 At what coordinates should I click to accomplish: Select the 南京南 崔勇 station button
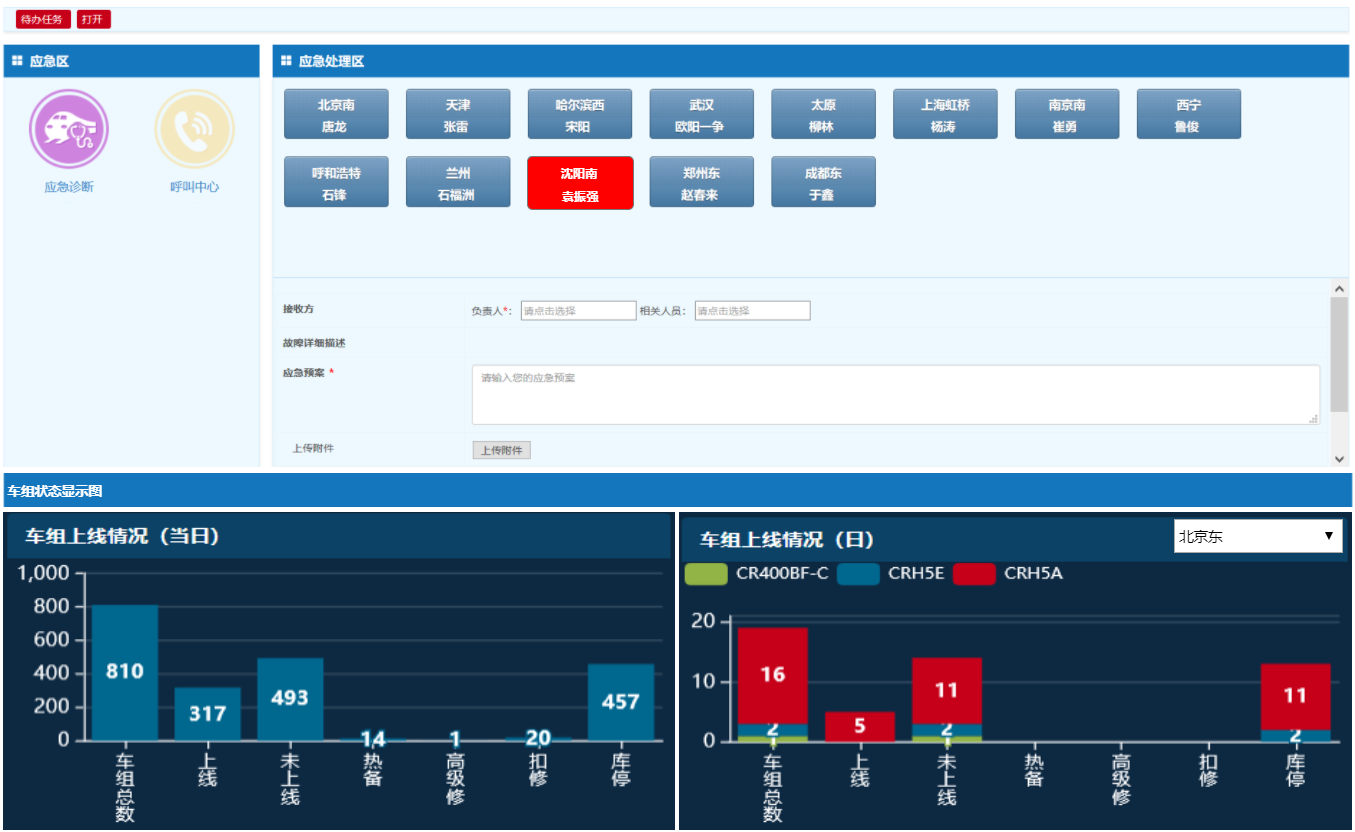pyautogui.click(x=1067, y=114)
